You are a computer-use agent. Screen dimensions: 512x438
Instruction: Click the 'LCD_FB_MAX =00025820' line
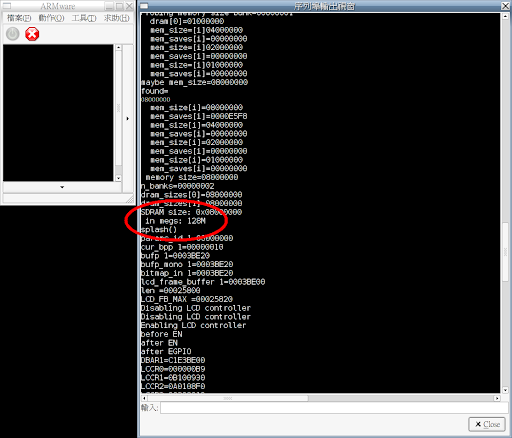coord(187,299)
